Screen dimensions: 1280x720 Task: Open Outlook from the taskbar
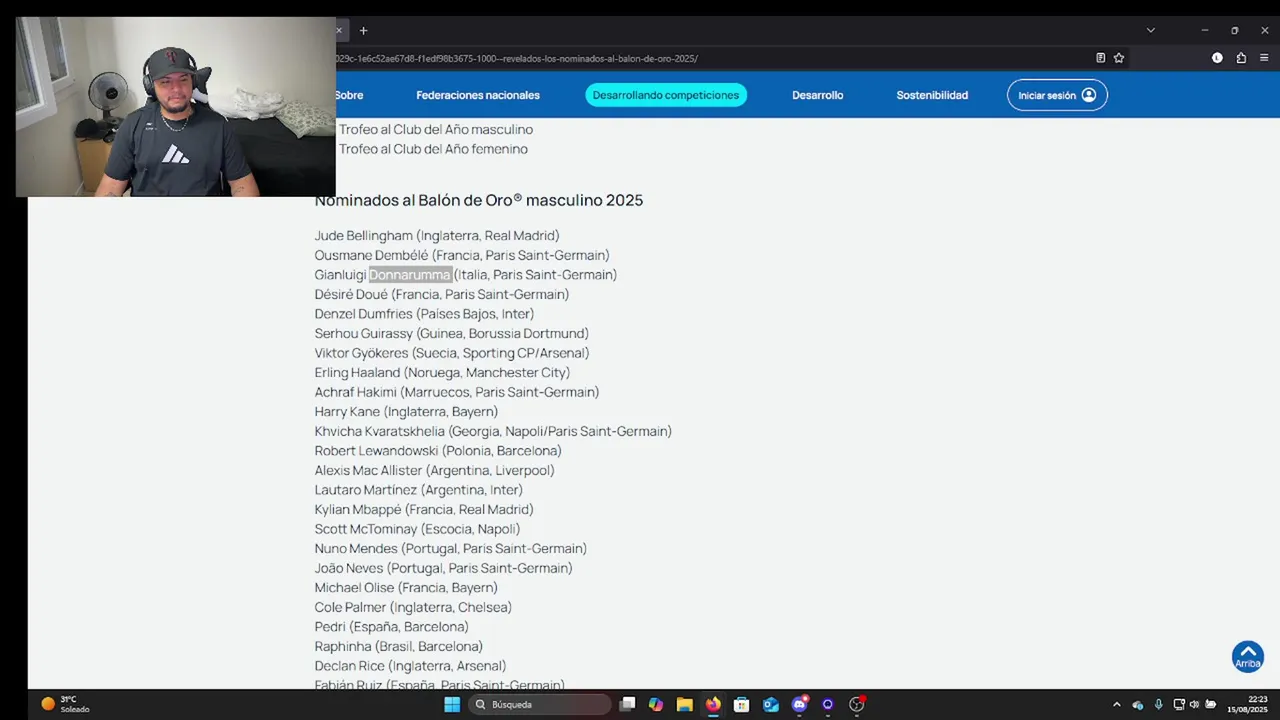770,704
